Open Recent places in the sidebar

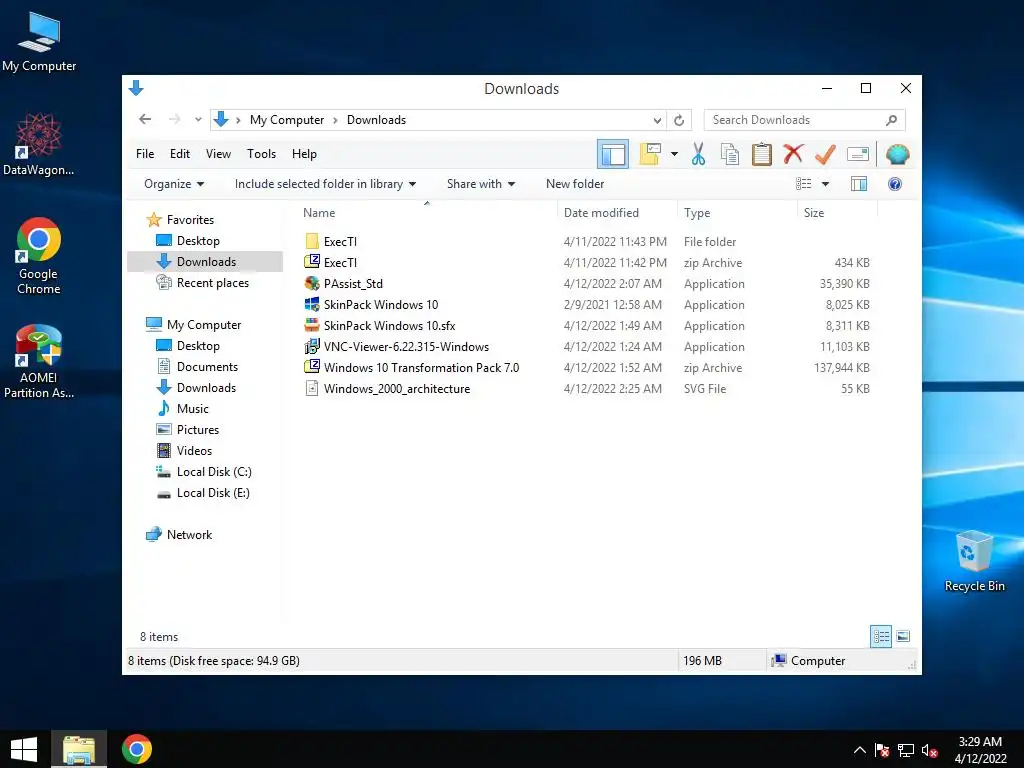212,283
